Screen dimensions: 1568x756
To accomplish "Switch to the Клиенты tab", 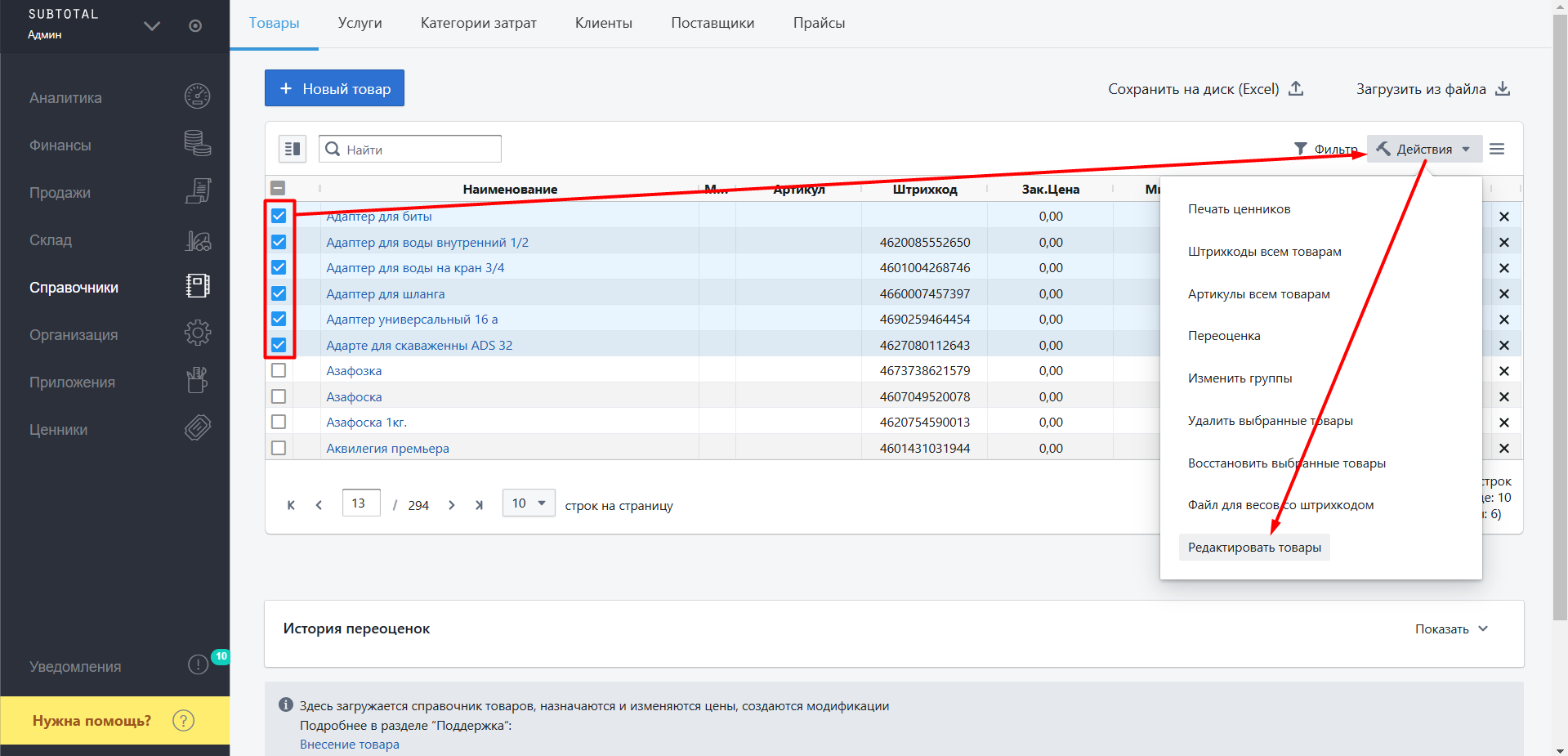I will click(x=604, y=23).
